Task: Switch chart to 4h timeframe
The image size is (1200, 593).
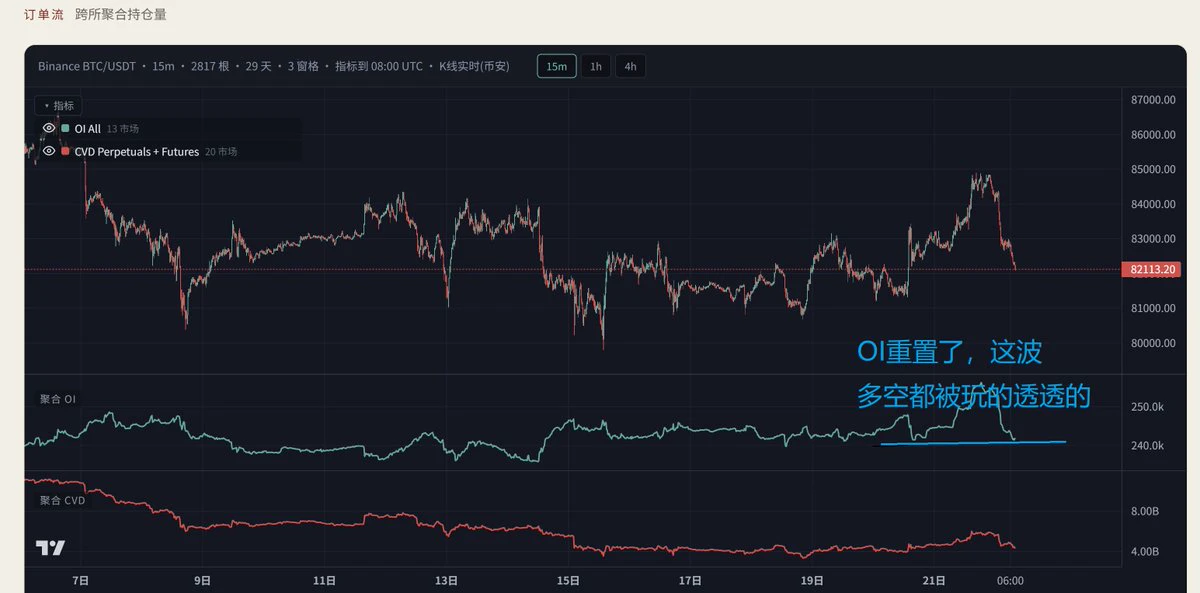Action: pos(630,67)
